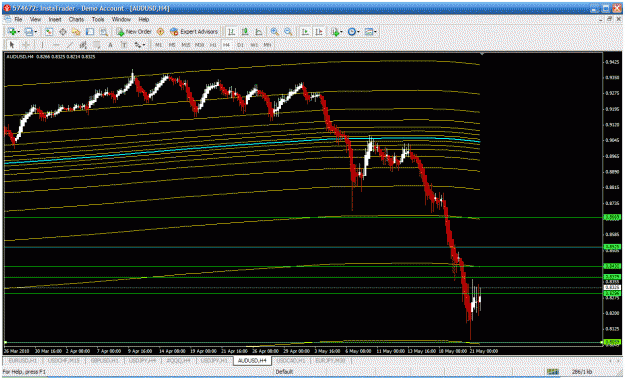Click the 'For Help, press F1' status text
625x378 pixels.
[24, 372]
